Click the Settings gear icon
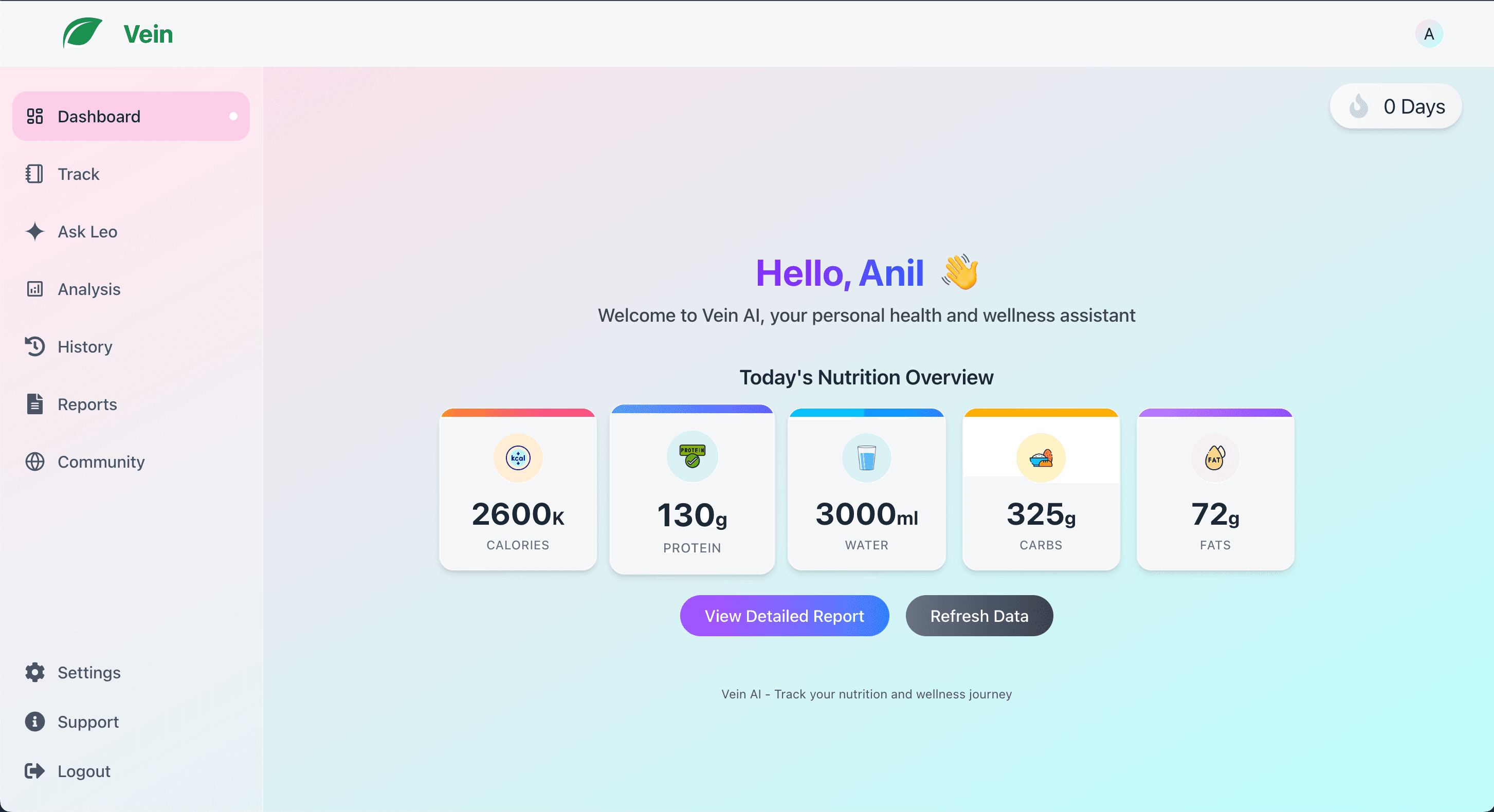 pyautogui.click(x=35, y=672)
